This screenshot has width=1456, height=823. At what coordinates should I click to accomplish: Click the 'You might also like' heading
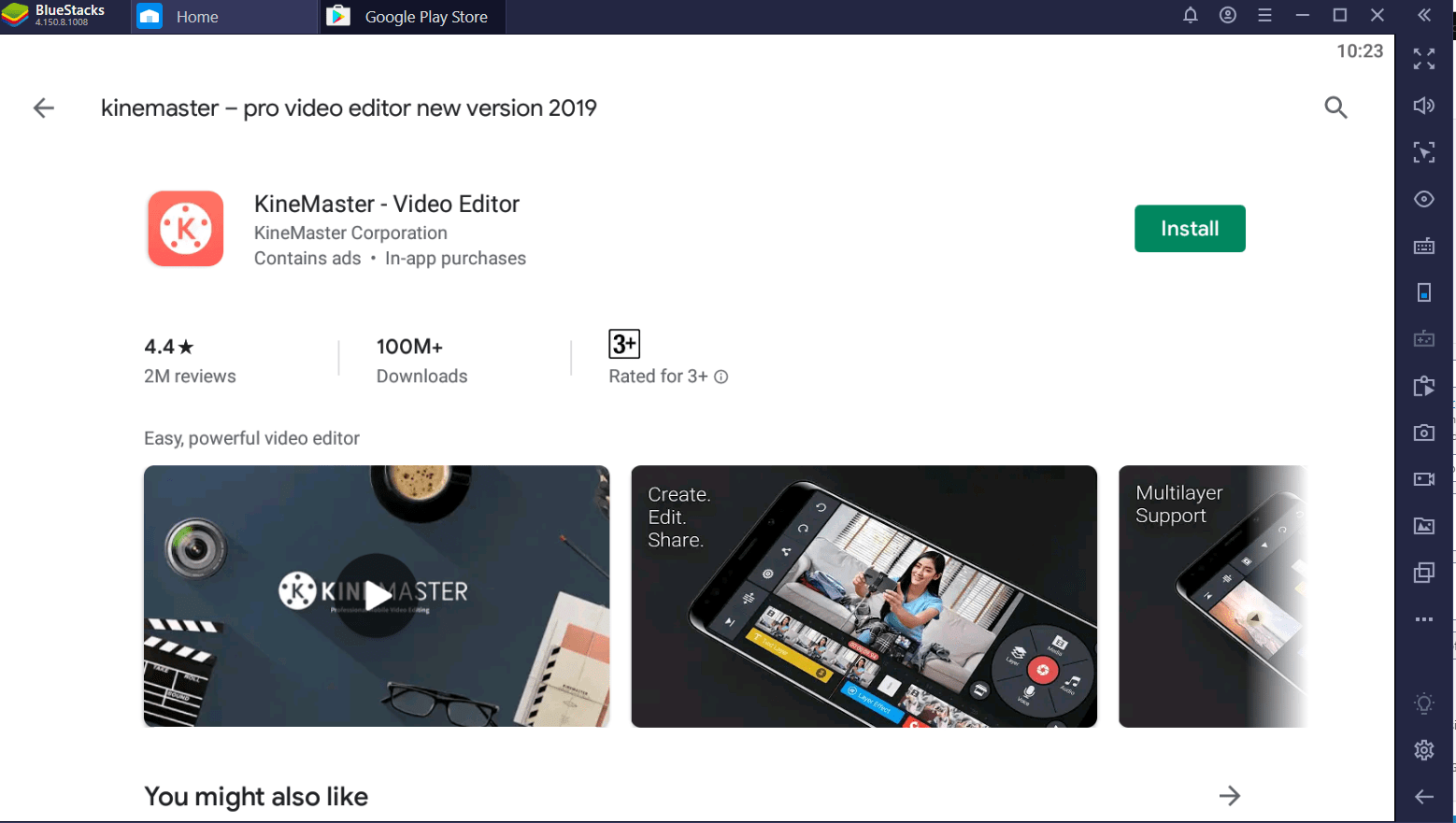coord(256,797)
